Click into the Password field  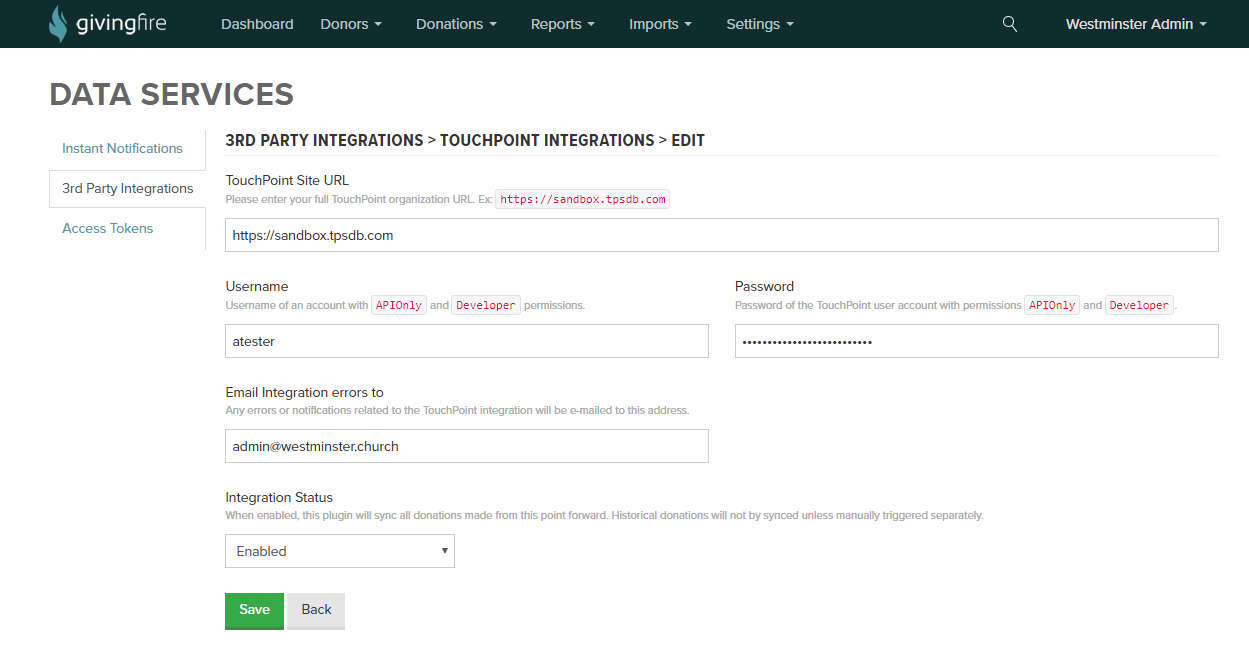click(976, 341)
